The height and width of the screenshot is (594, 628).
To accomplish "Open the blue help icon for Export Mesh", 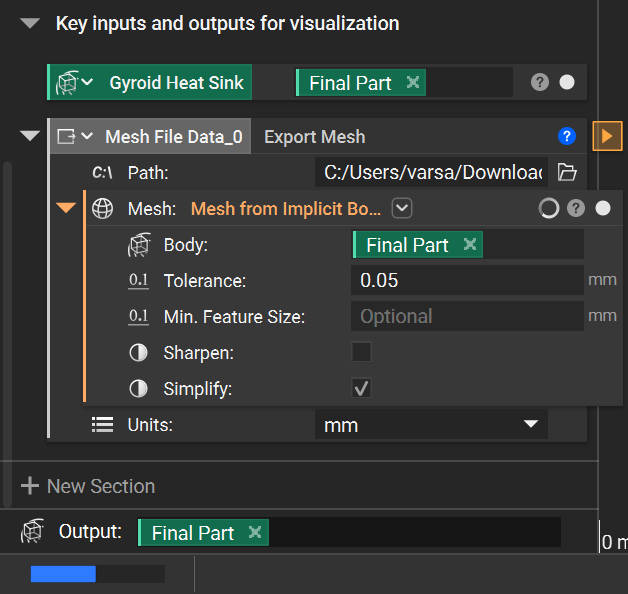I will tap(567, 136).
